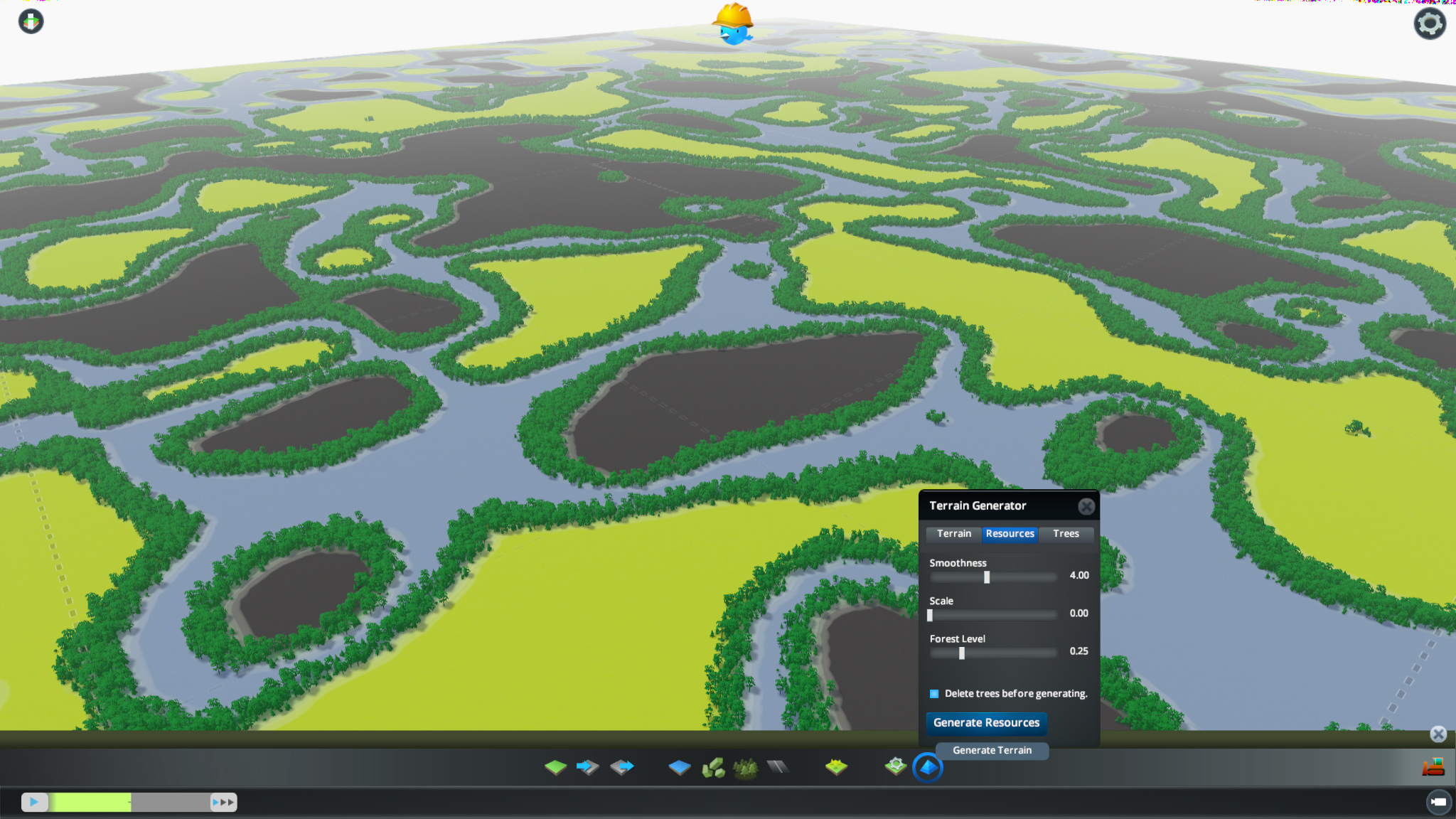Click the Generate Resources button
The image size is (1456, 819).
click(986, 723)
